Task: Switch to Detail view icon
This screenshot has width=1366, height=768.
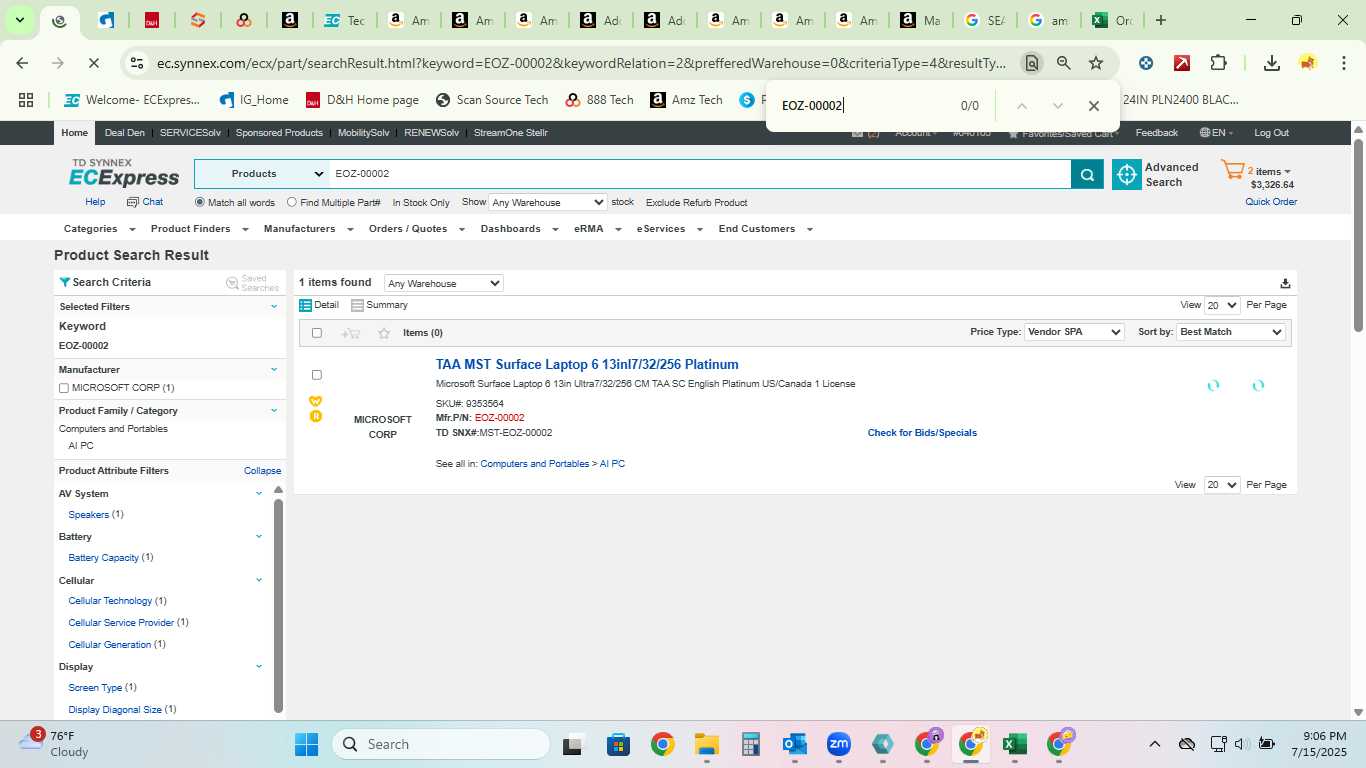Action: pos(306,305)
